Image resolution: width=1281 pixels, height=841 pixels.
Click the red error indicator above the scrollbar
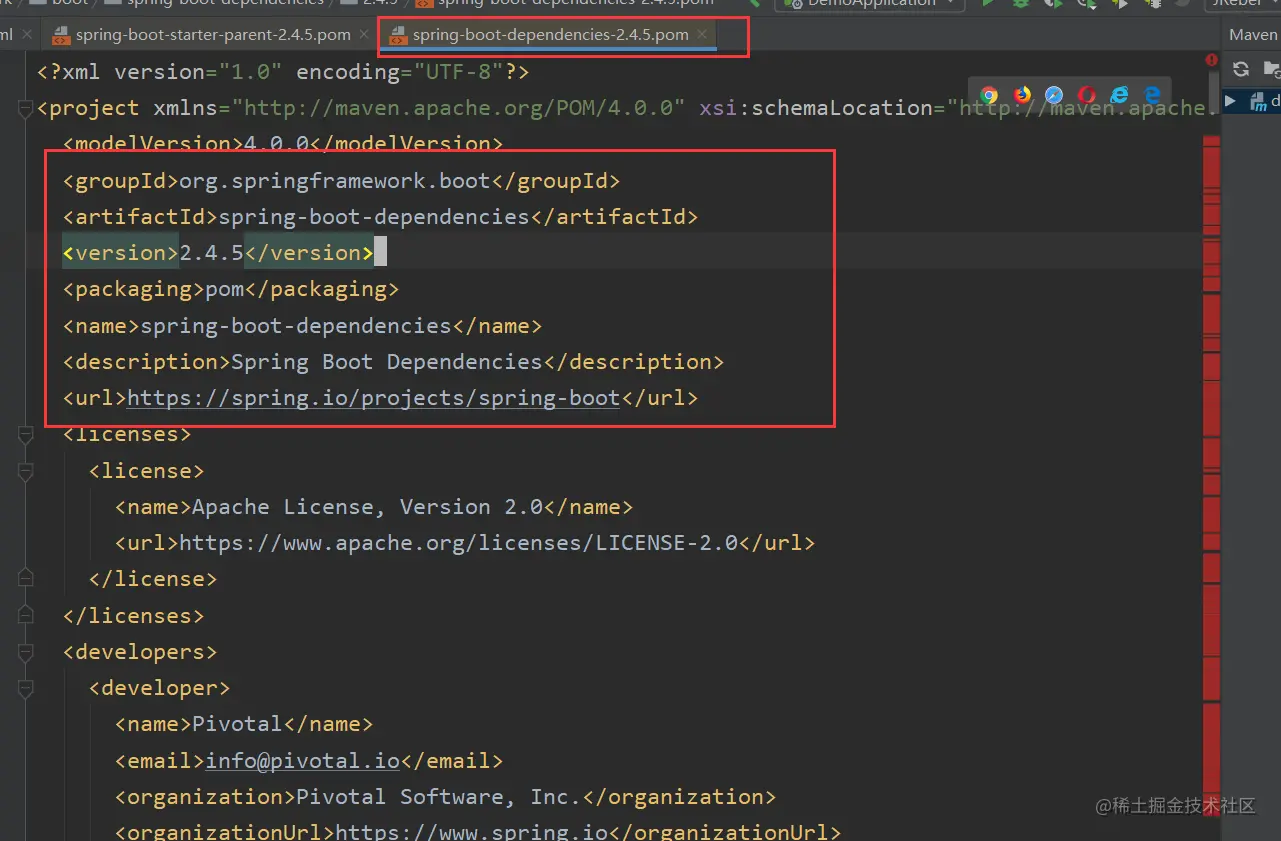(1211, 60)
